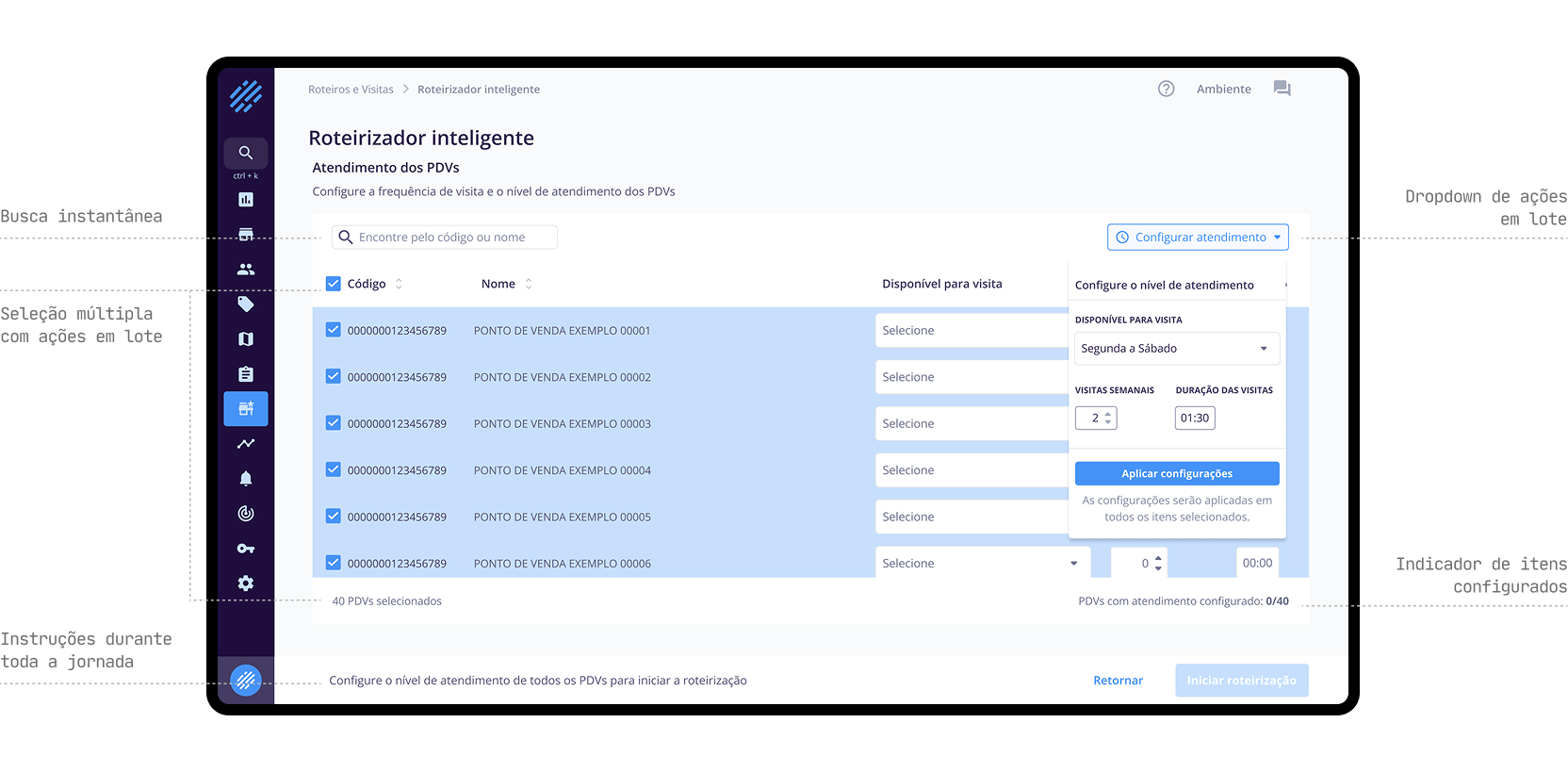Open the map icon in sidebar

pos(246,339)
